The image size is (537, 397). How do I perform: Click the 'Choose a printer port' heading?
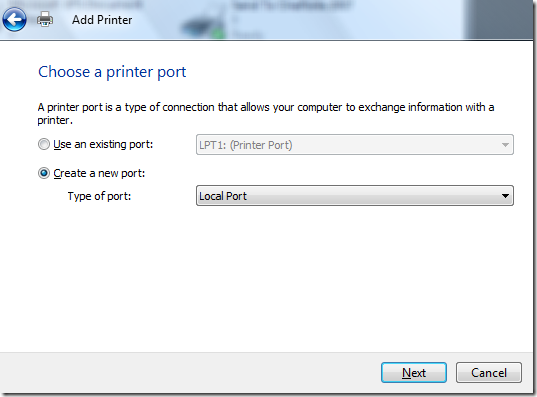point(112,72)
